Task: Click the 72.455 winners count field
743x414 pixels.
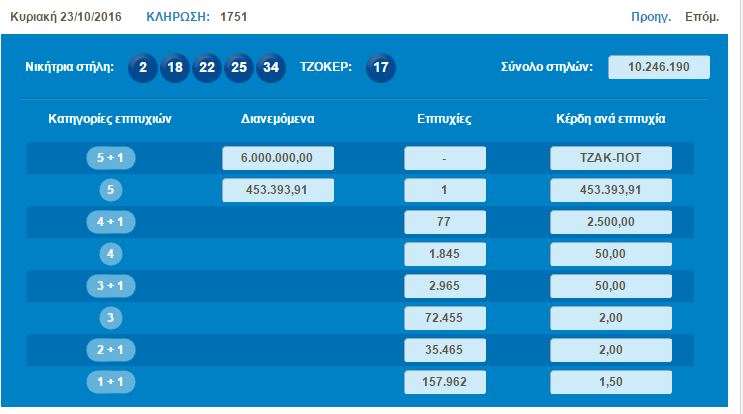Action: (x=445, y=318)
